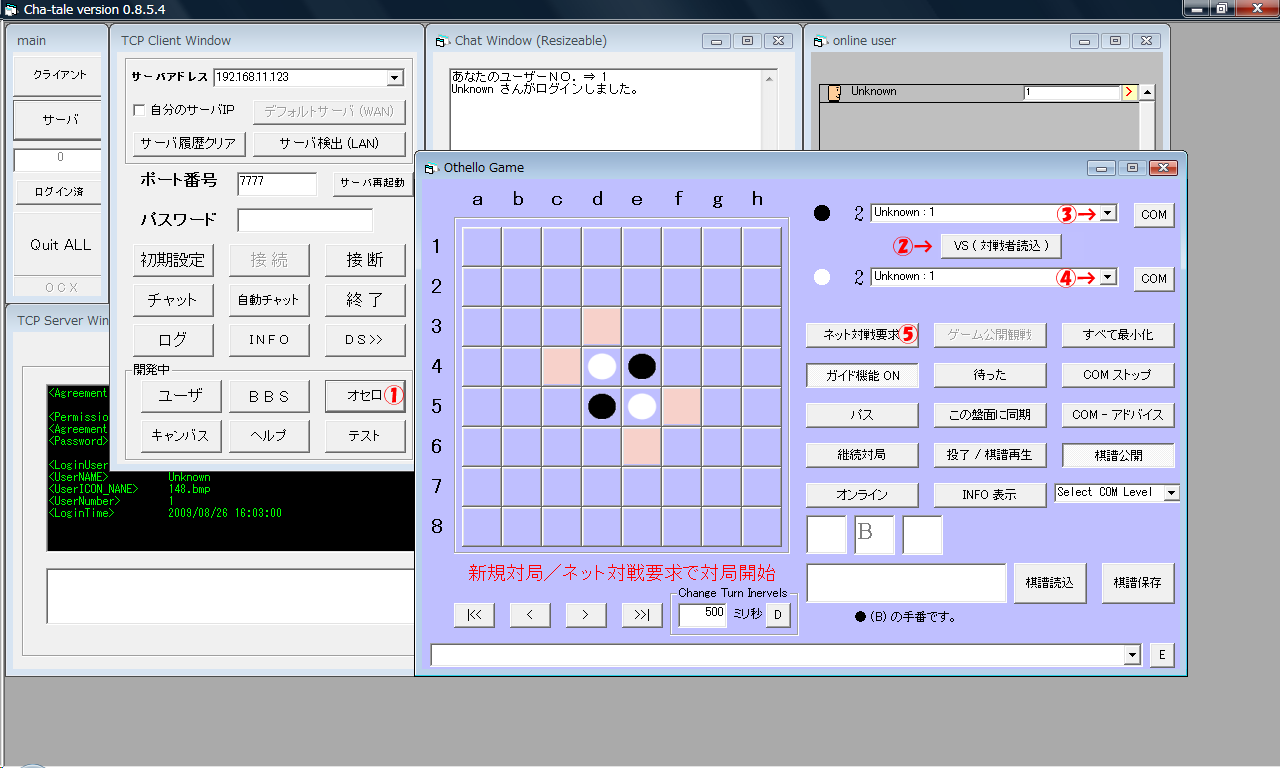Click the ポート番号 input field

coord(276,183)
